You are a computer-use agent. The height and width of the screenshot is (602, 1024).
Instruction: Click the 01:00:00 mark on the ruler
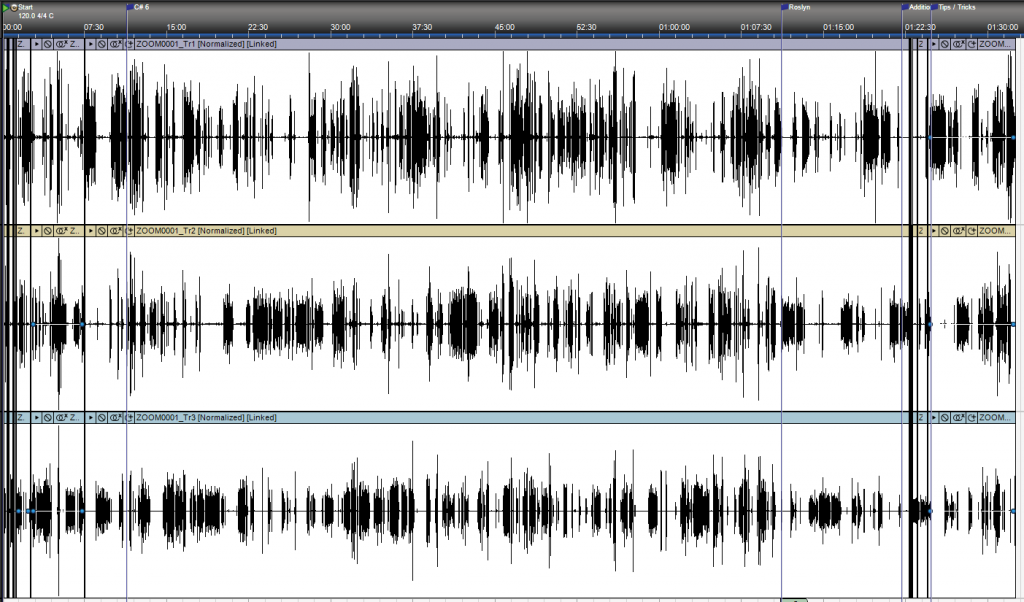(x=674, y=27)
